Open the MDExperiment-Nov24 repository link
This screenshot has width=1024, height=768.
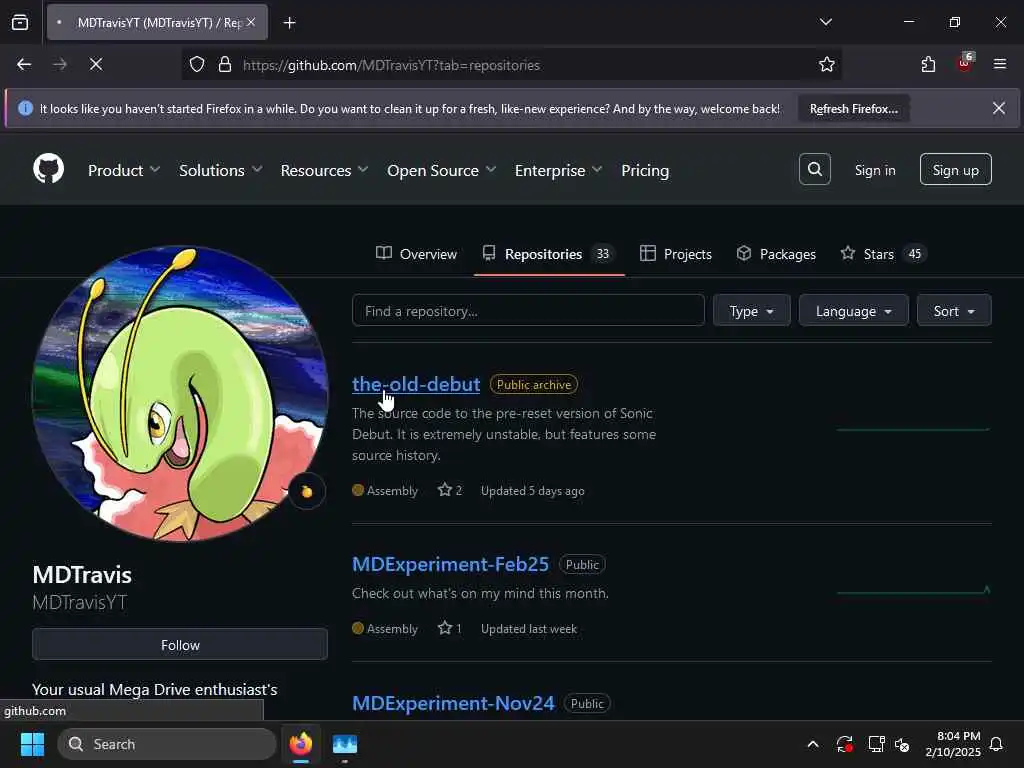(453, 703)
